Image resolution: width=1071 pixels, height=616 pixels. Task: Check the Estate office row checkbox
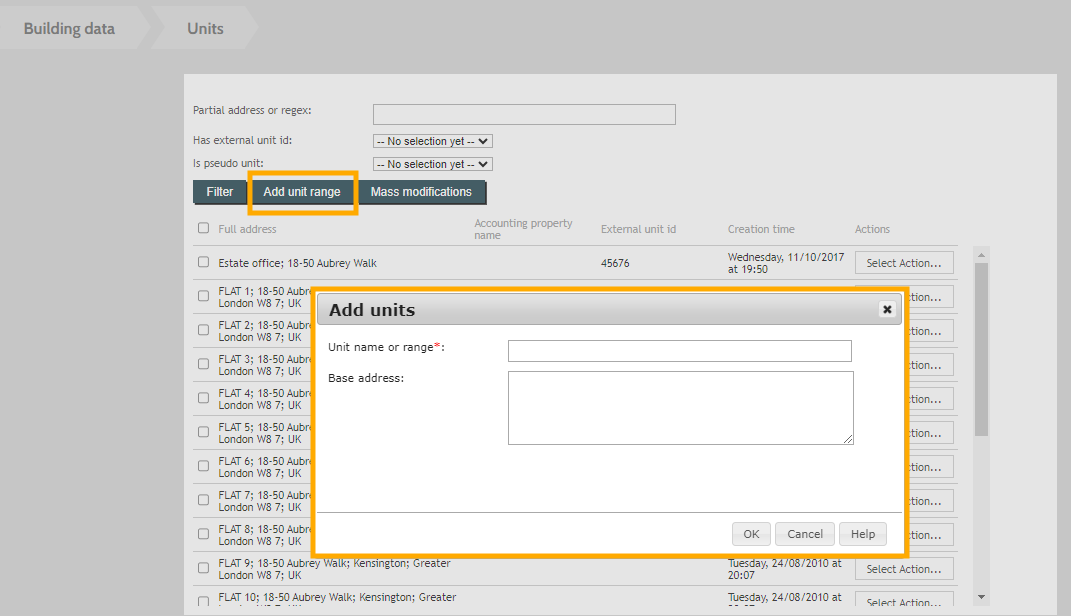pyautogui.click(x=204, y=262)
